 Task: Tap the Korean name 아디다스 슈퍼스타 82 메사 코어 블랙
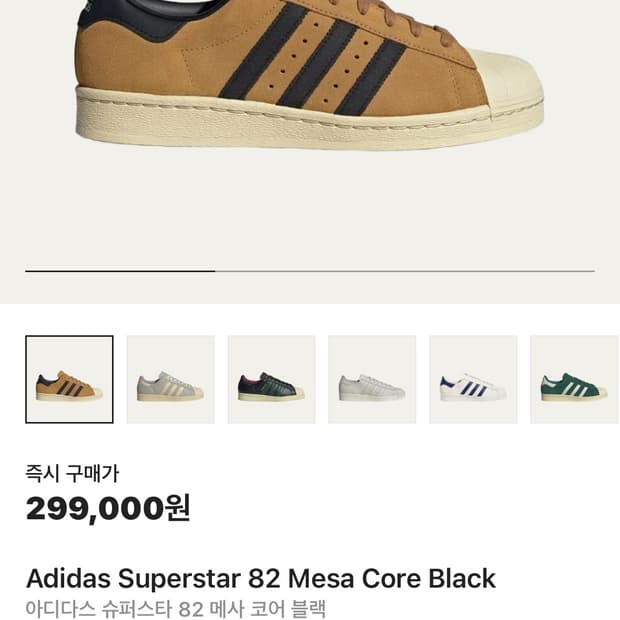(175, 609)
